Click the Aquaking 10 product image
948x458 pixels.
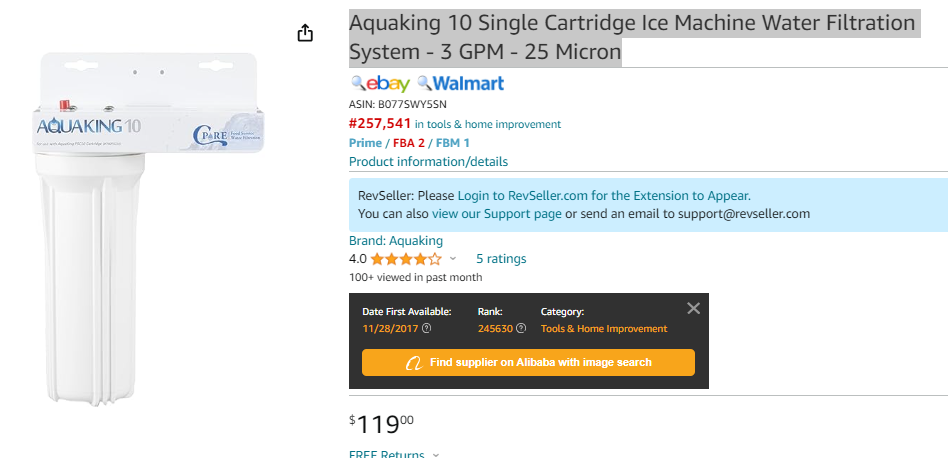click(148, 228)
